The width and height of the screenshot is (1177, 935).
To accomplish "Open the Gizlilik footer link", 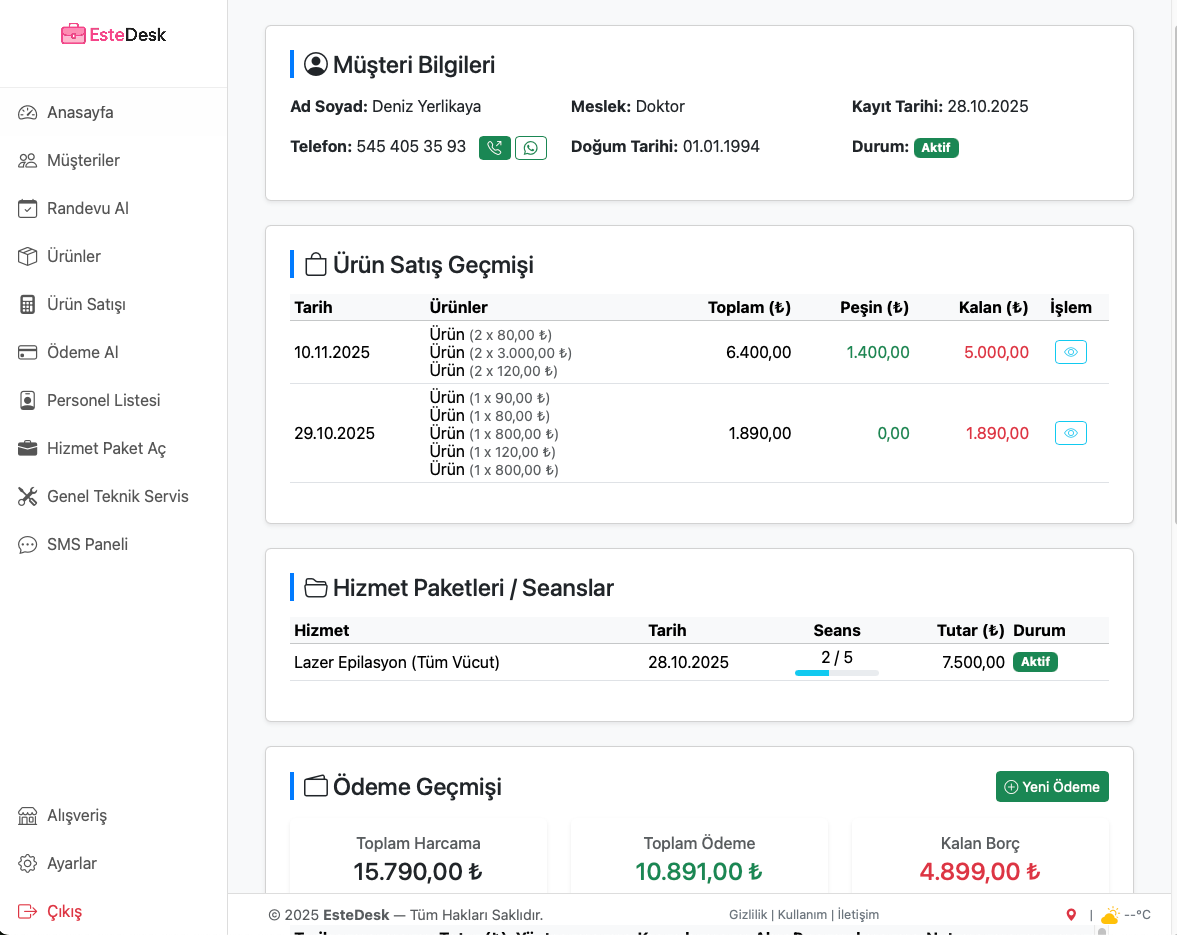I will click(x=748, y=914).
